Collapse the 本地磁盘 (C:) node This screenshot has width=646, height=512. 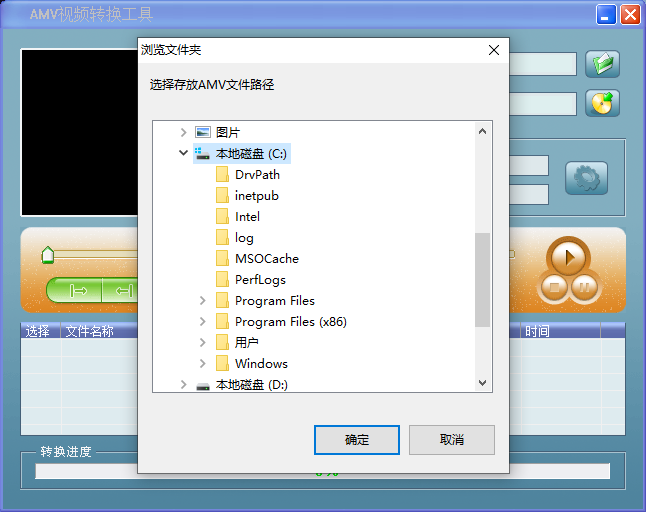184,153
